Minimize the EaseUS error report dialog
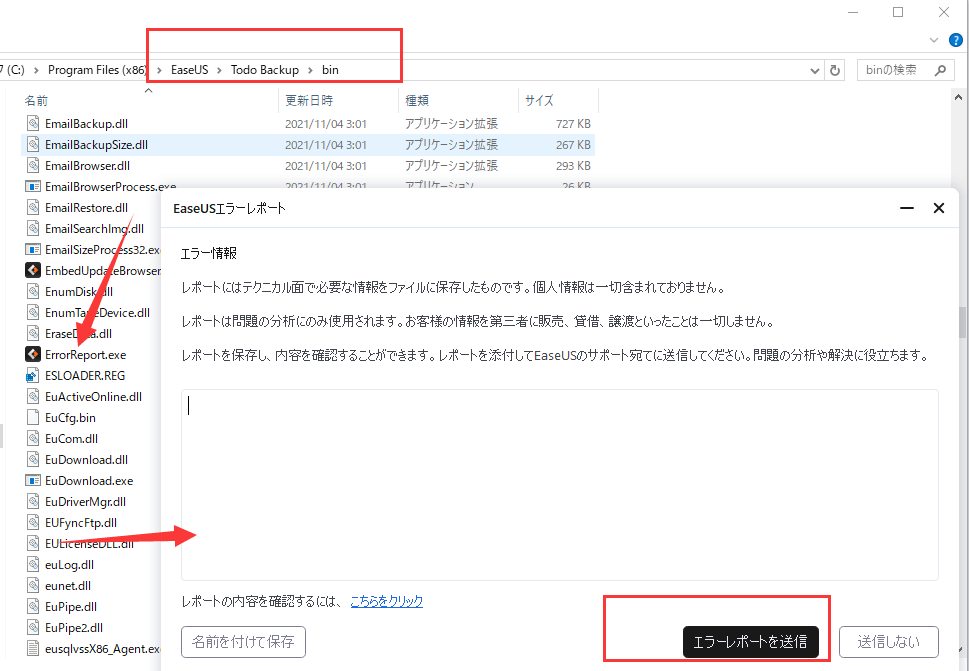The width and height of the screenshot is (969, 671). click(907, 208)
